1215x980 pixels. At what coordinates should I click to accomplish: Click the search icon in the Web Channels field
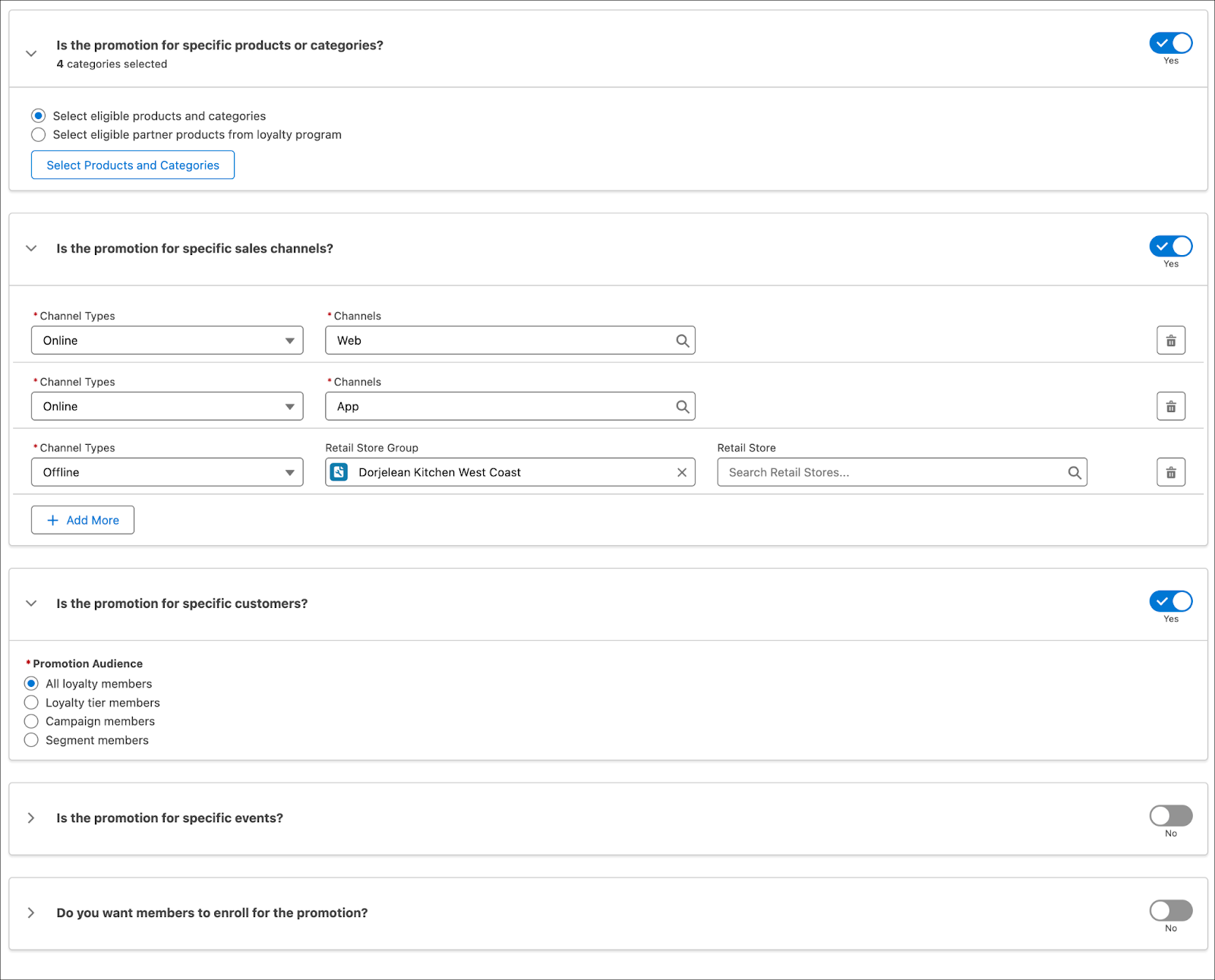tap(682, 340)
